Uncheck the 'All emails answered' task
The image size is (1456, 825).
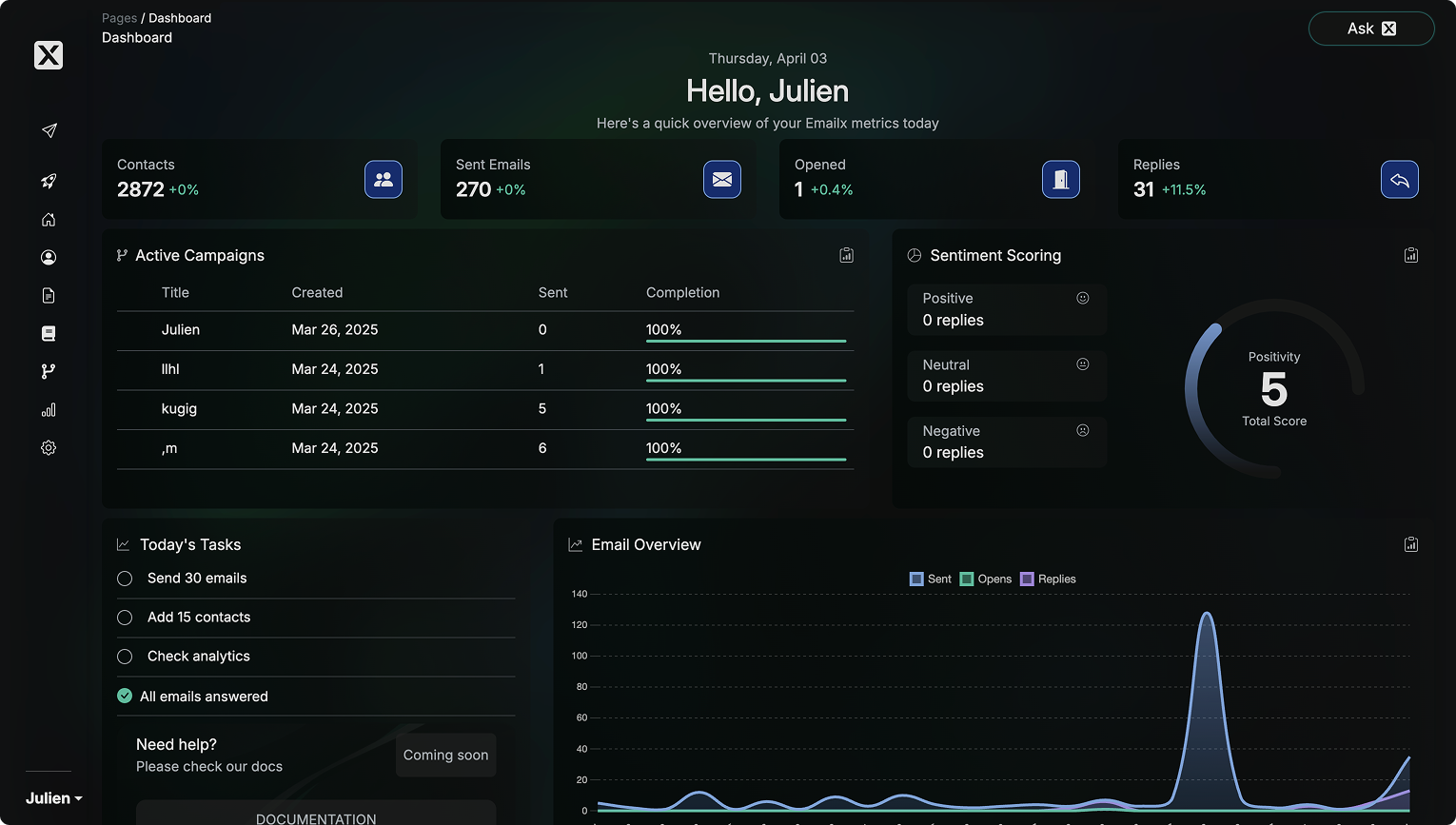coord(125,696)
